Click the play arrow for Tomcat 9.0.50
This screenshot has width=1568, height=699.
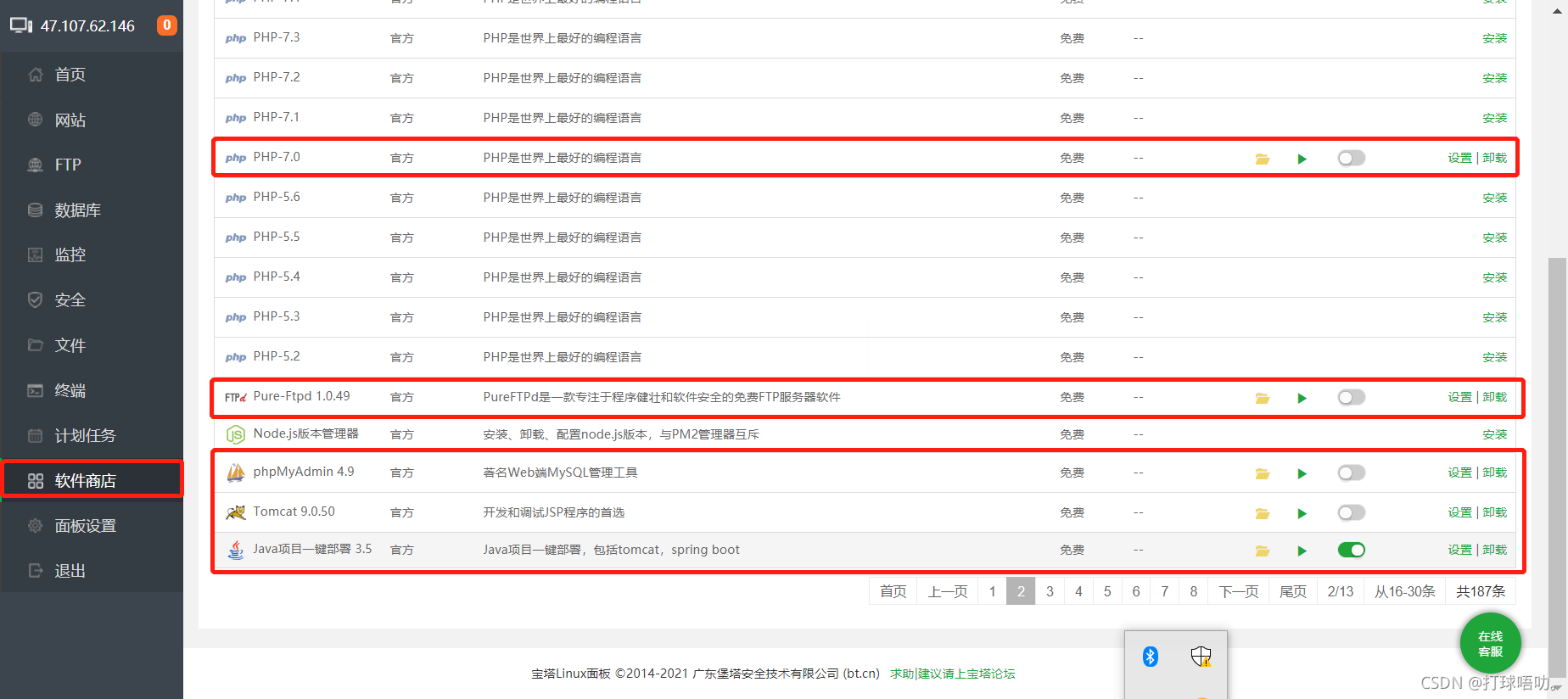coord(1302,513)
